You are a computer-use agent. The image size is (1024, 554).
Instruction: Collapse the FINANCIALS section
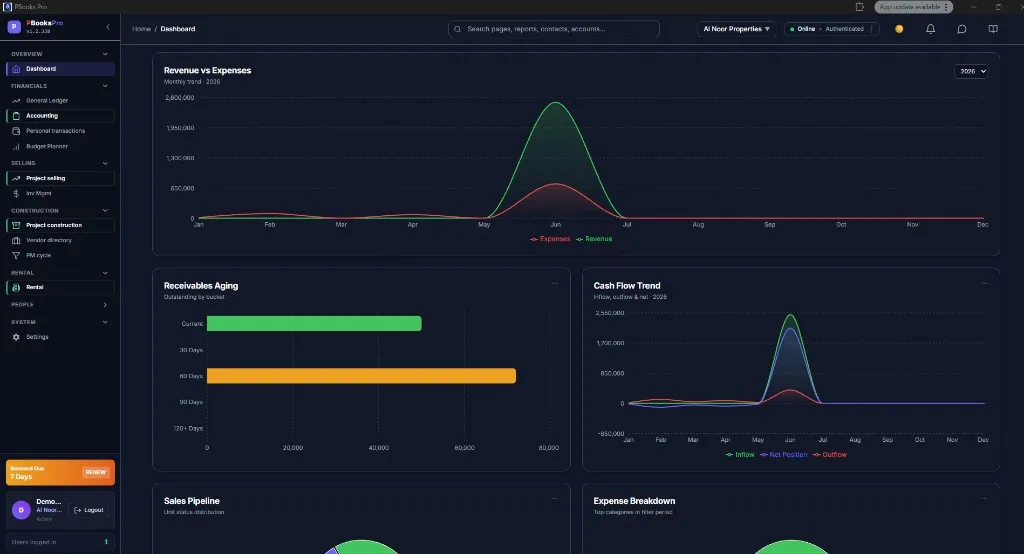[x=105, y=86]
